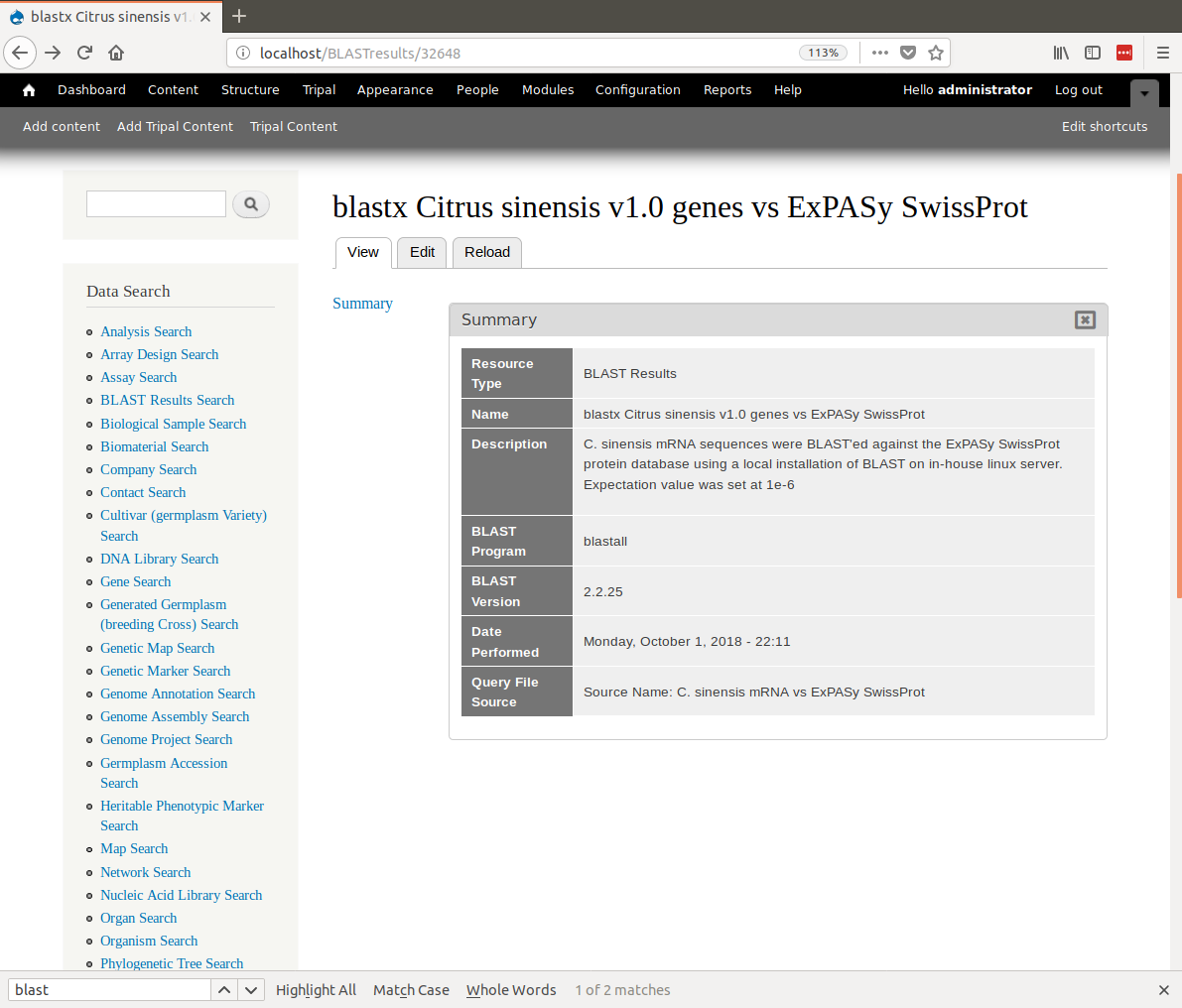Close the Summary pane with X icon
The height and width of the screenshot is (1008, 1182).
pos(1085,319)
